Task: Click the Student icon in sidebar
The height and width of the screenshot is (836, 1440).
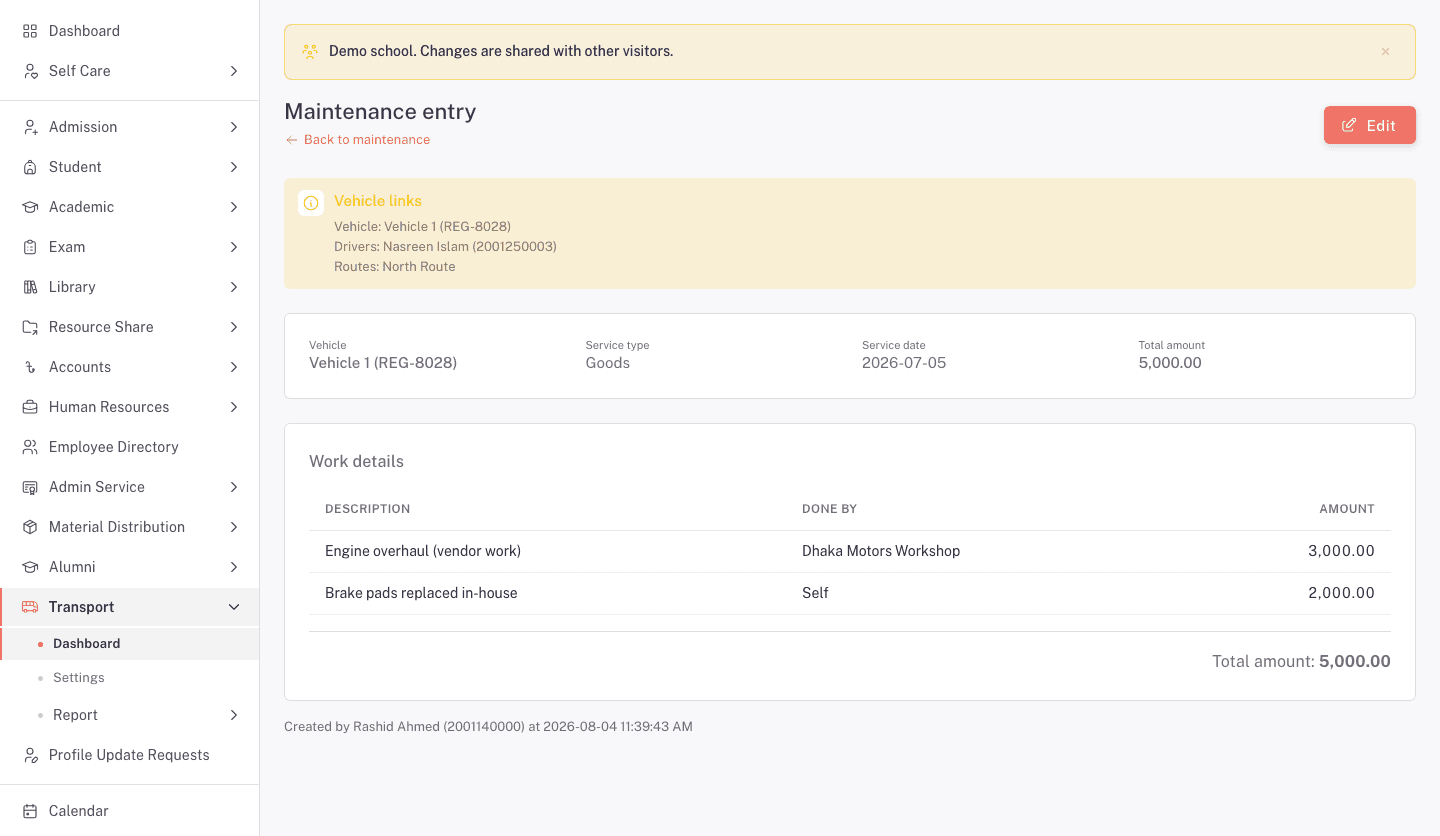Action: click(30, 167)
